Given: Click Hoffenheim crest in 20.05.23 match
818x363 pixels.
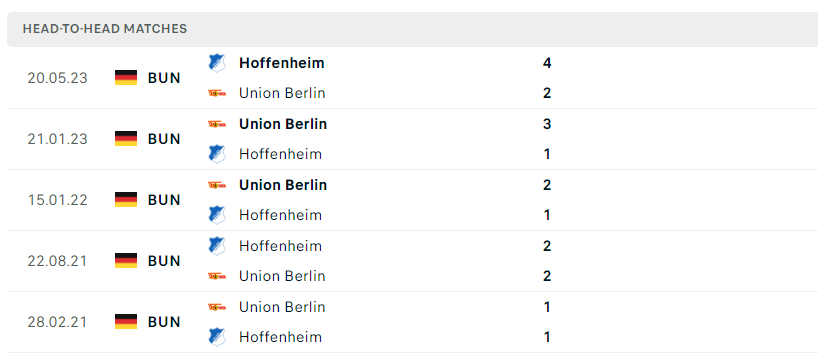Looking at the screenshot, I should pos(216,63).
